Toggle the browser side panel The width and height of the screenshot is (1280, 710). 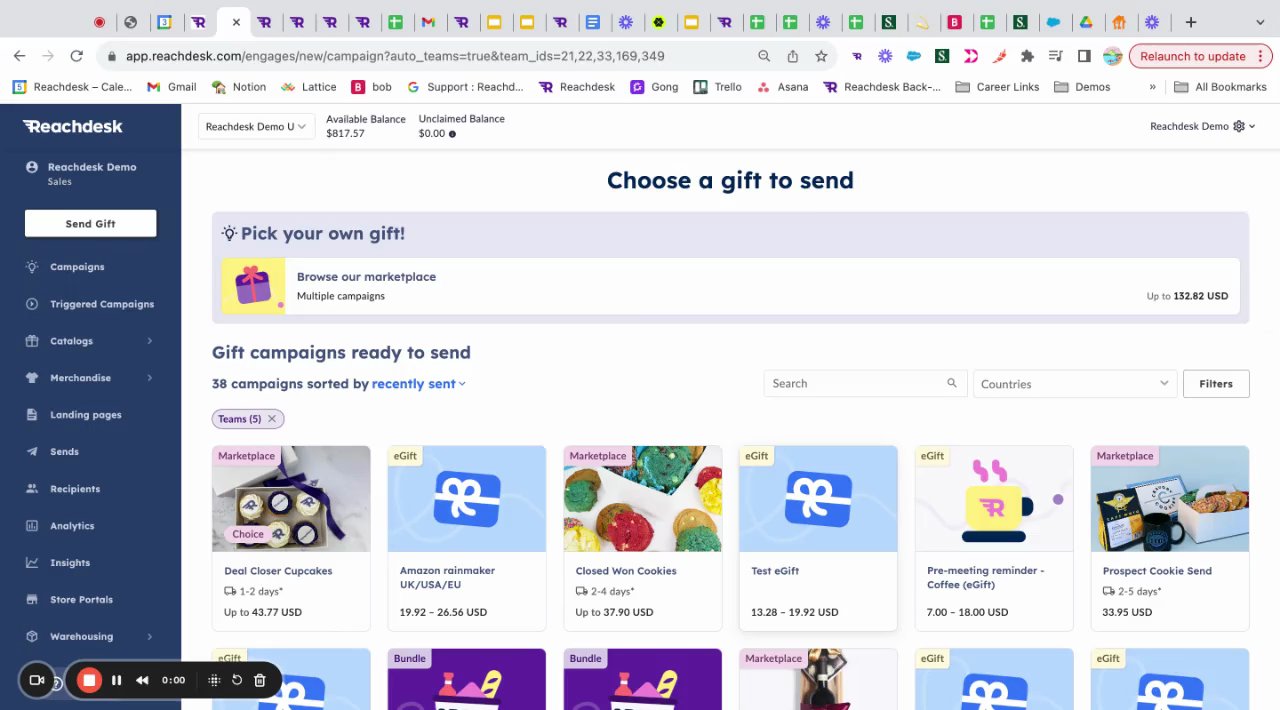point(1084,56)
